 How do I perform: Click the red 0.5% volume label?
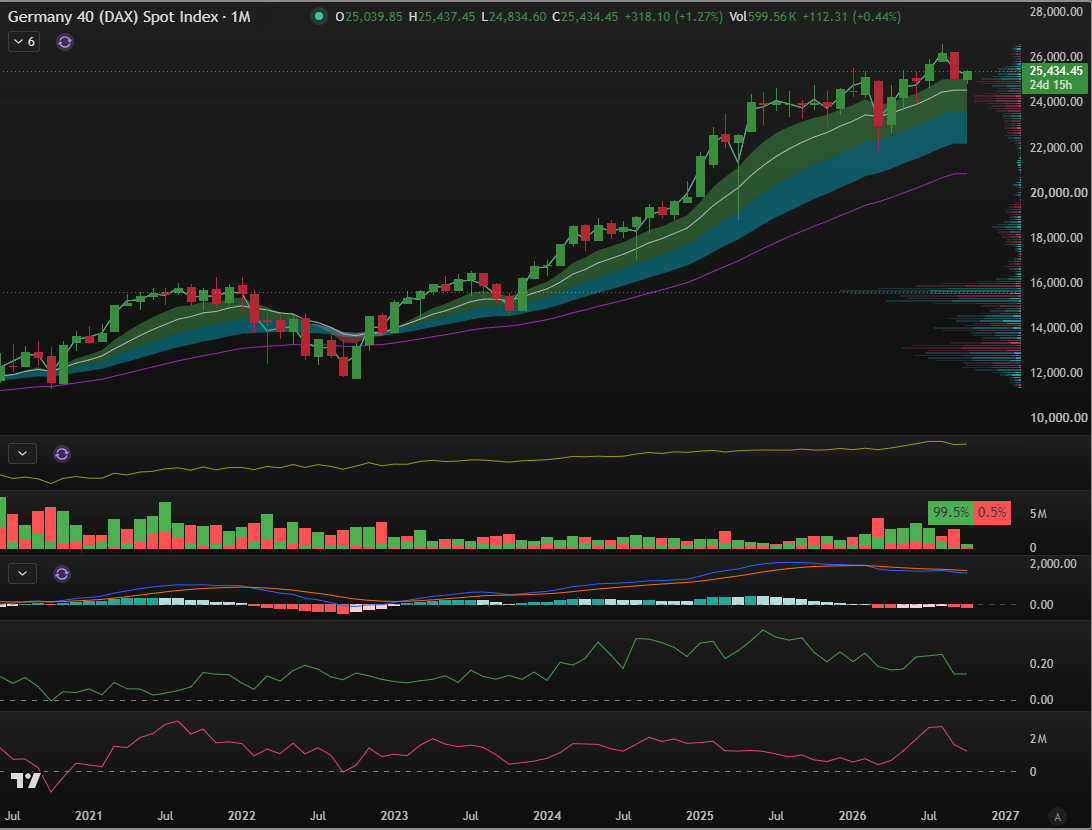point(992,512)
